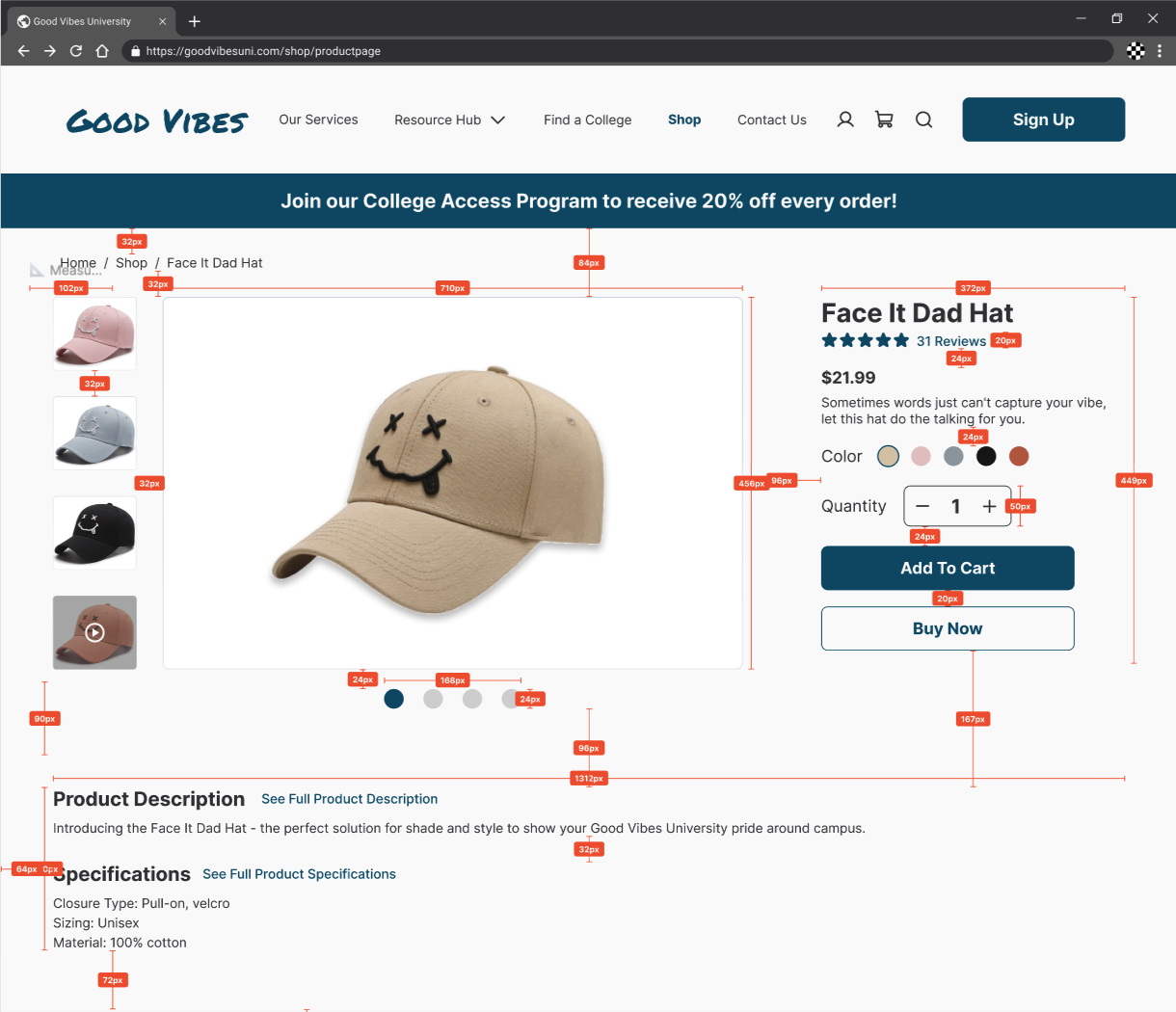Screen dimensions: 1176x1012
Task: Click the Face It Dad Hat breadcrumb
Action: (214, 262)
